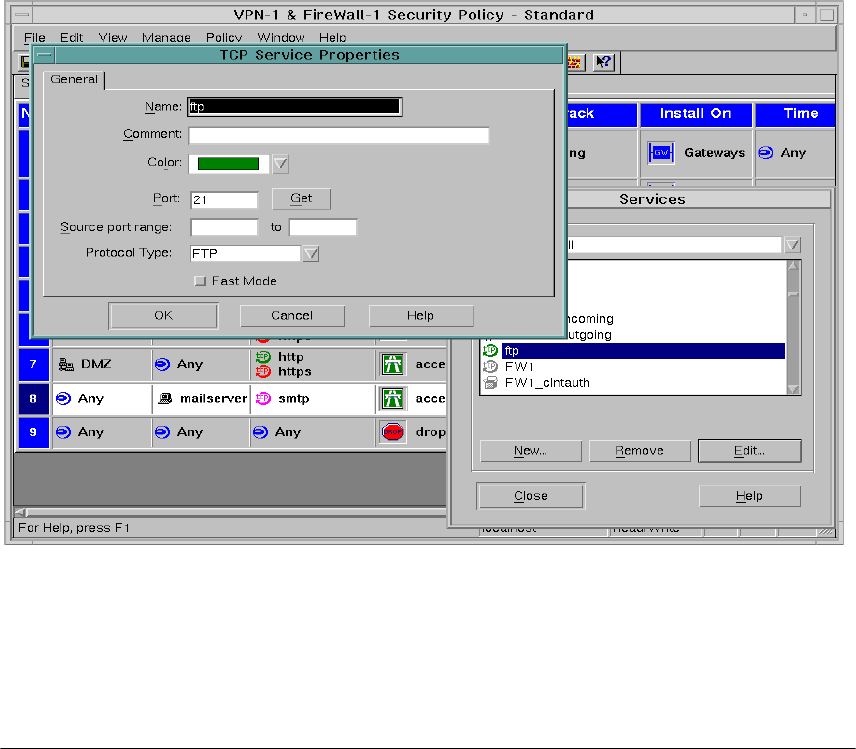The image size is (856, 749).
Task: Click the mailserver host icon in rule 8
Action: [x=165, y=399]
